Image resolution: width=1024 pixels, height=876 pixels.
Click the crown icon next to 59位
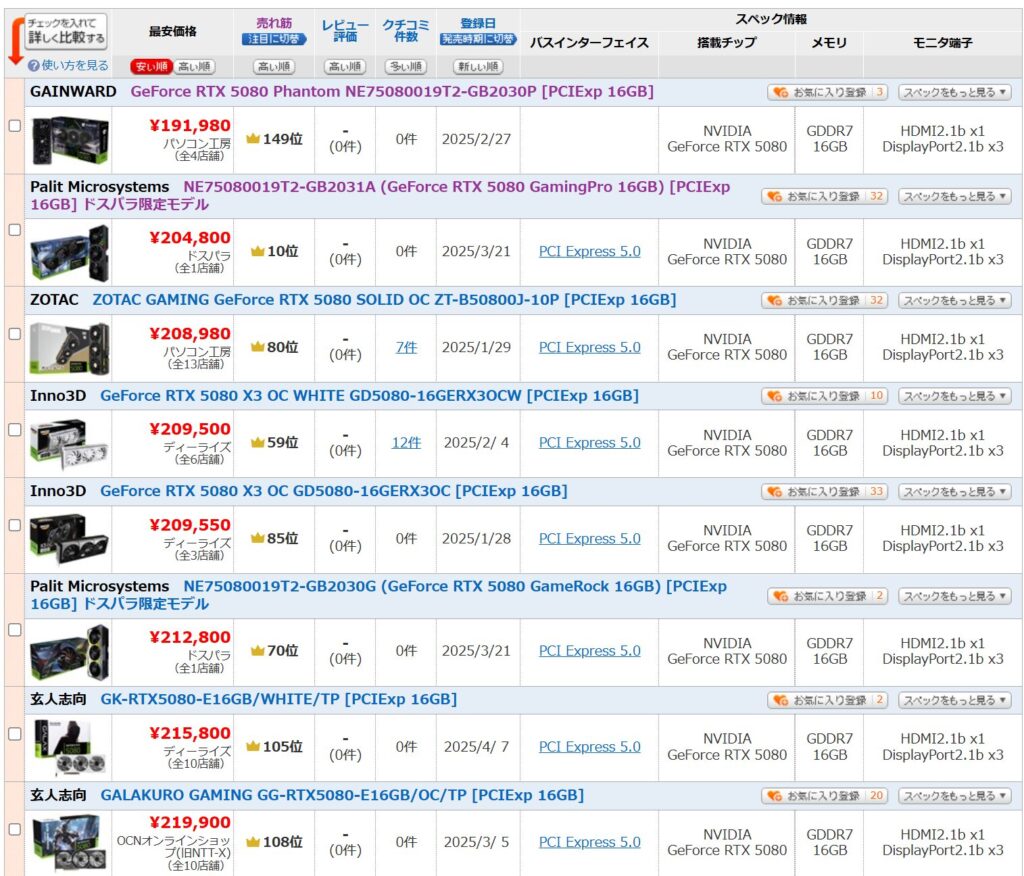point(257,442)
